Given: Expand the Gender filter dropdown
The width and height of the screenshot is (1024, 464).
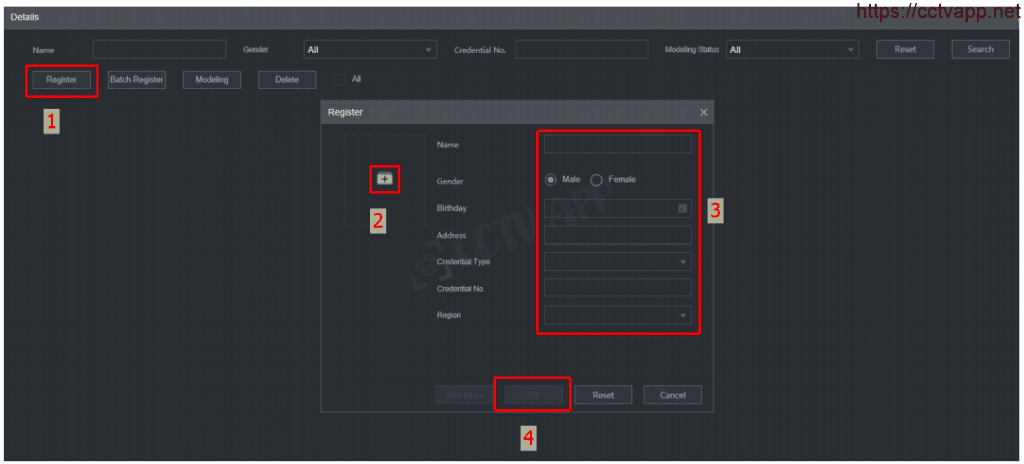Looking at the screenshot, I should coord(370,49).
